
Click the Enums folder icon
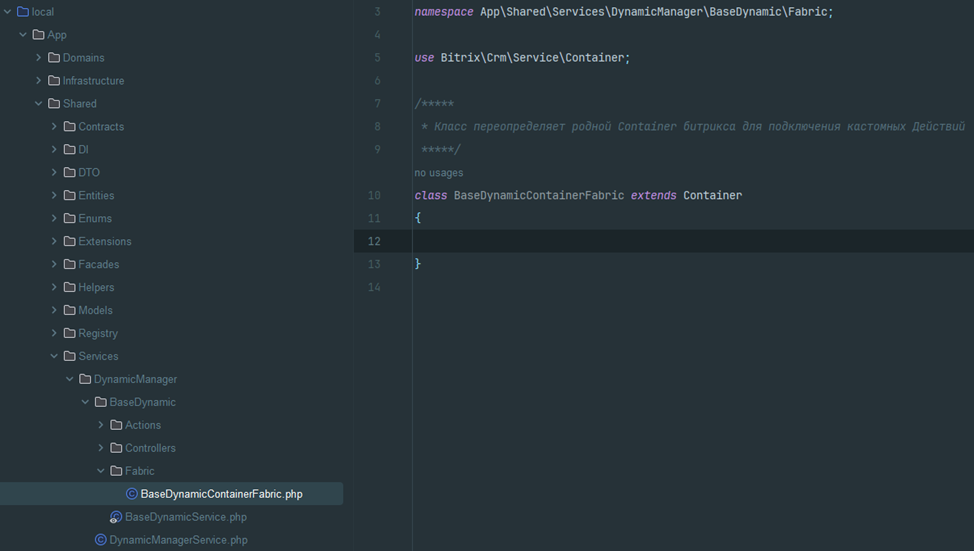point(70,219)
